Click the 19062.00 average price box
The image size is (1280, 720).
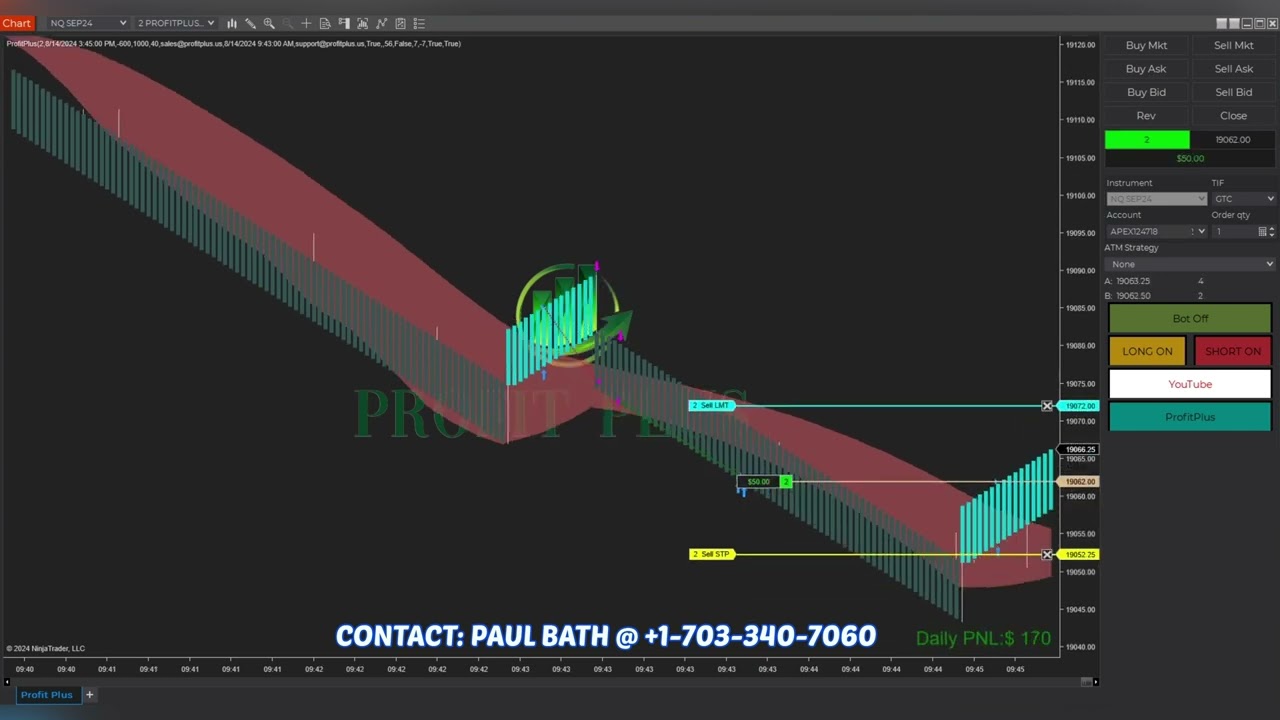tap(1233, 140)
